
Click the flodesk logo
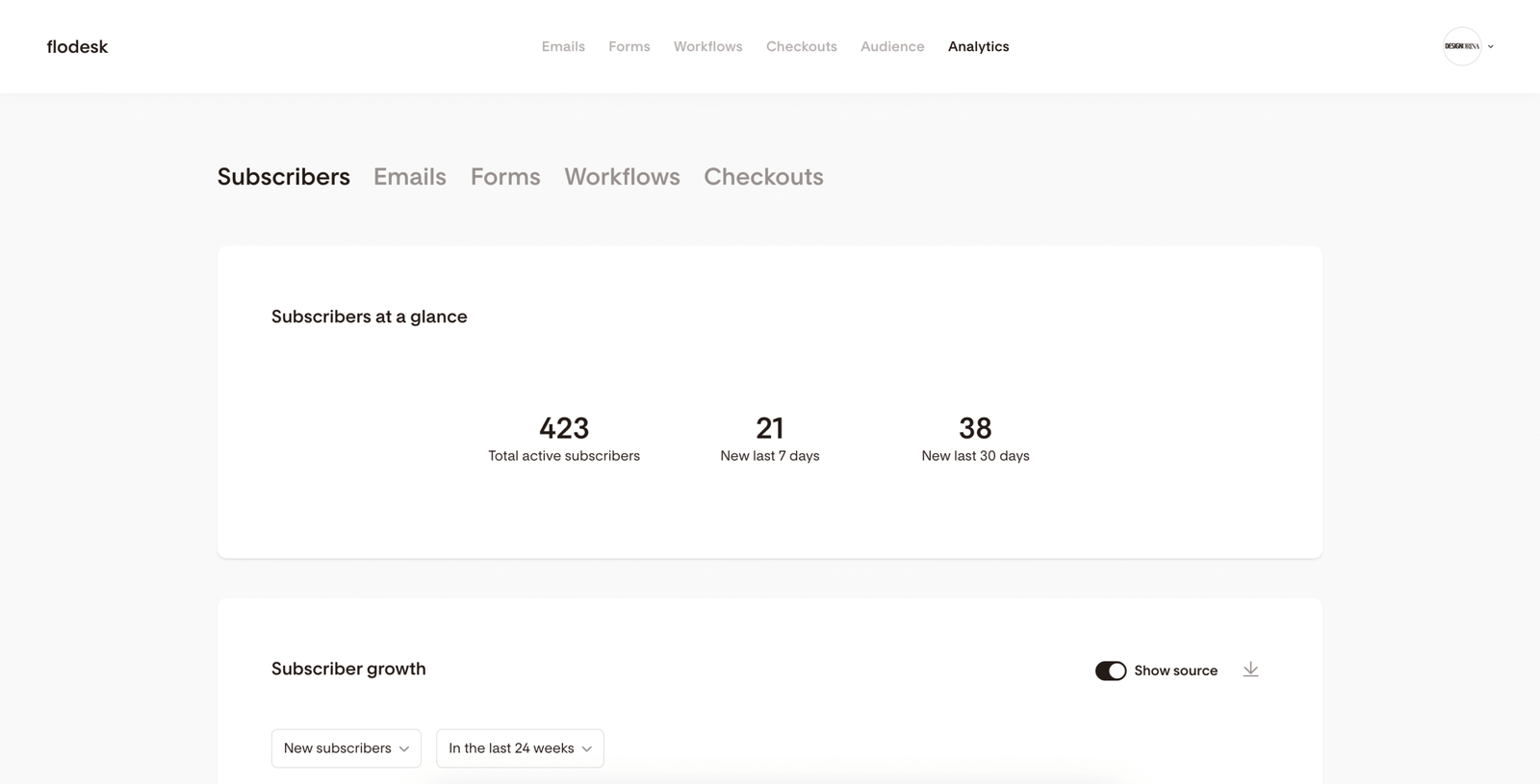tap(77, 46)
